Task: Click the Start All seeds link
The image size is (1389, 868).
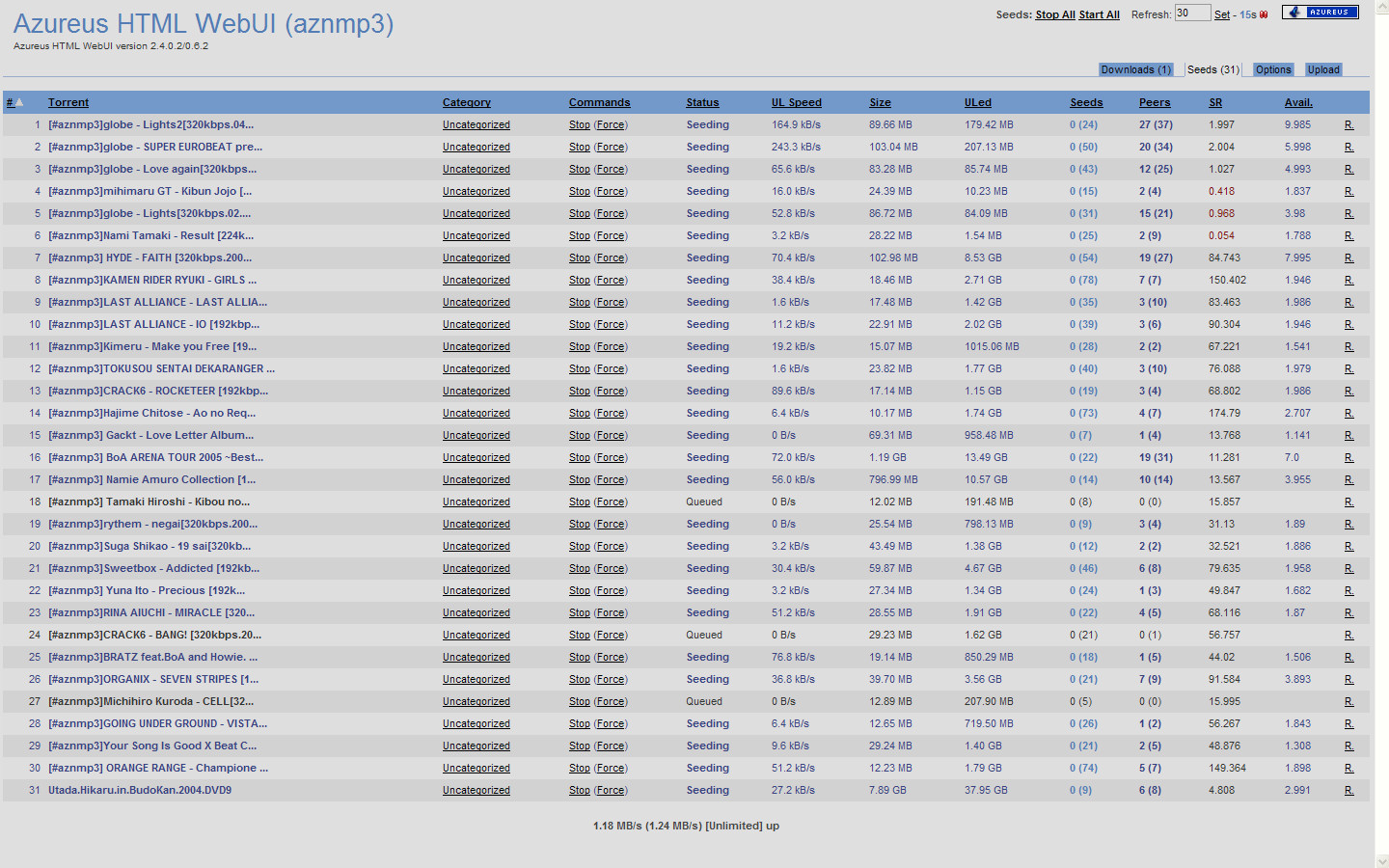Action: tap(1099, 14)
